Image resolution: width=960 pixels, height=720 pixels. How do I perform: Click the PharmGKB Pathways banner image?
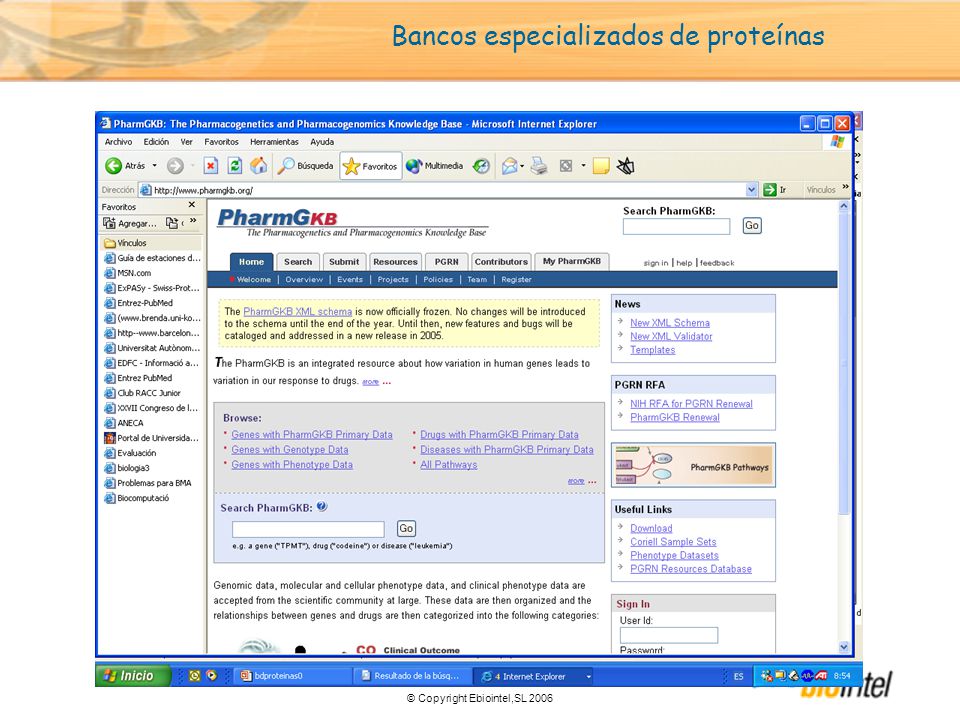pos(693,465)
